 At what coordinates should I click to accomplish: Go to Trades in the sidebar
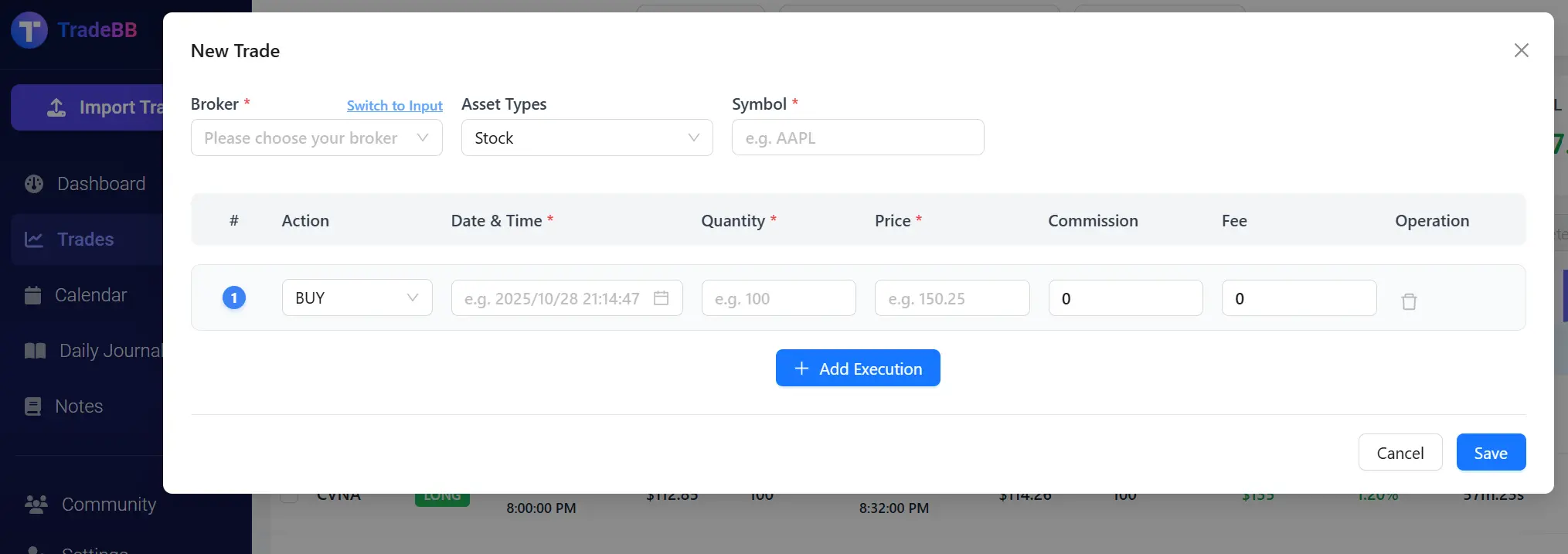pos(85,240)
